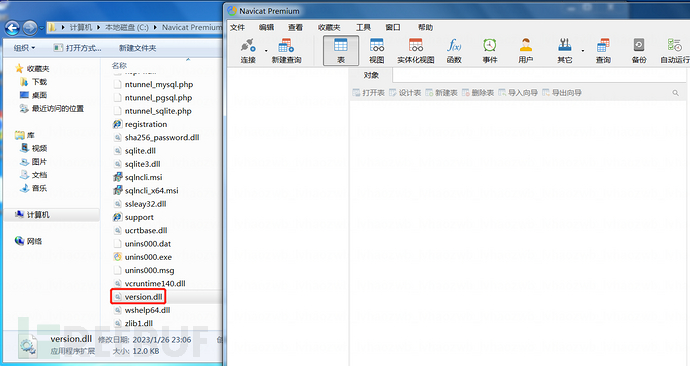Click Import Wizard (导入向导) button
690x366 pixels.
point(518,93)
